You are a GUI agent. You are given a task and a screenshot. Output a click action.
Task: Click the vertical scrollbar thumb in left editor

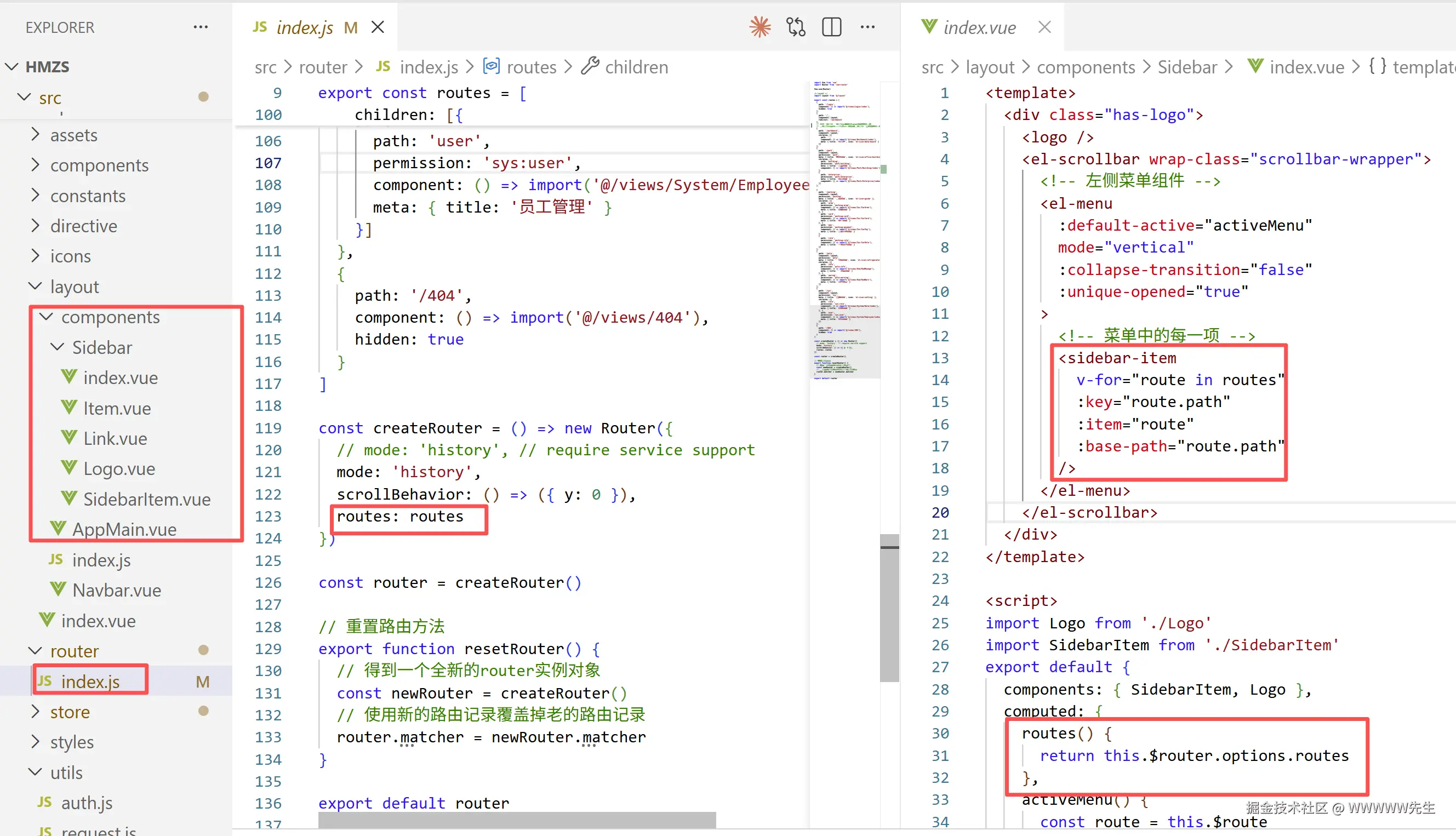coord(889,608)
